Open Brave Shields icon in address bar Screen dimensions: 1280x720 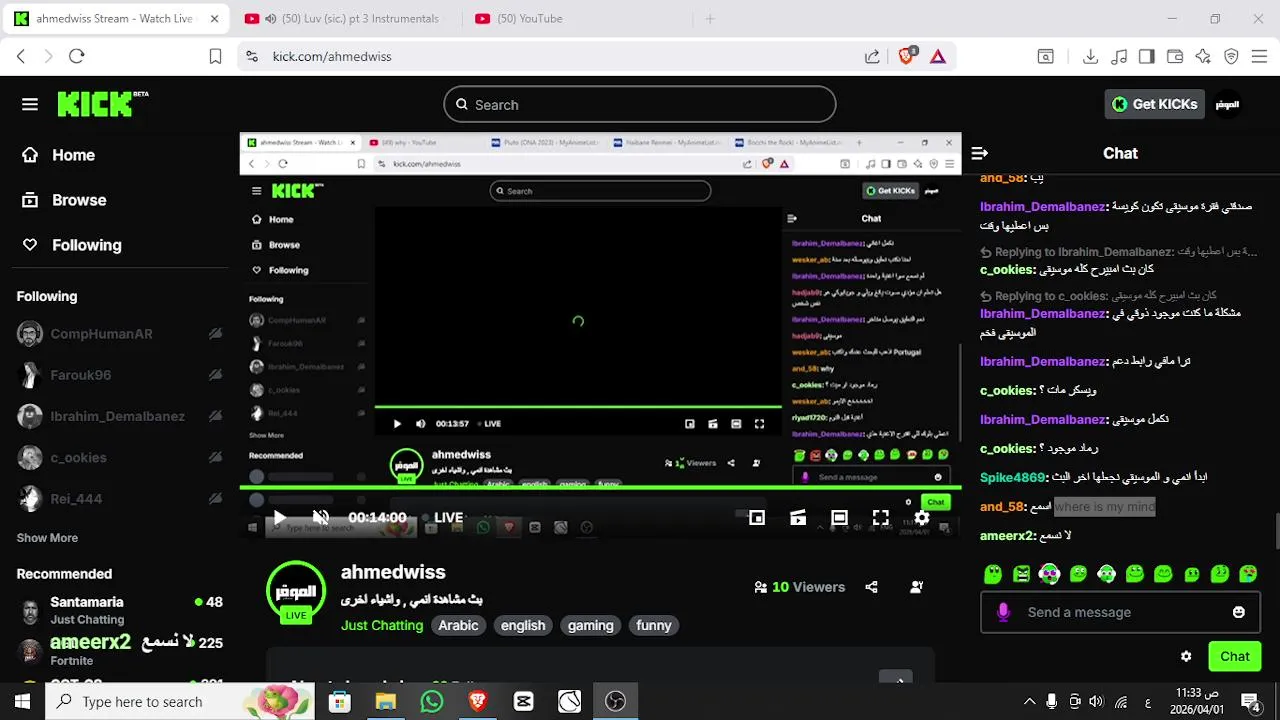[906, 57]
